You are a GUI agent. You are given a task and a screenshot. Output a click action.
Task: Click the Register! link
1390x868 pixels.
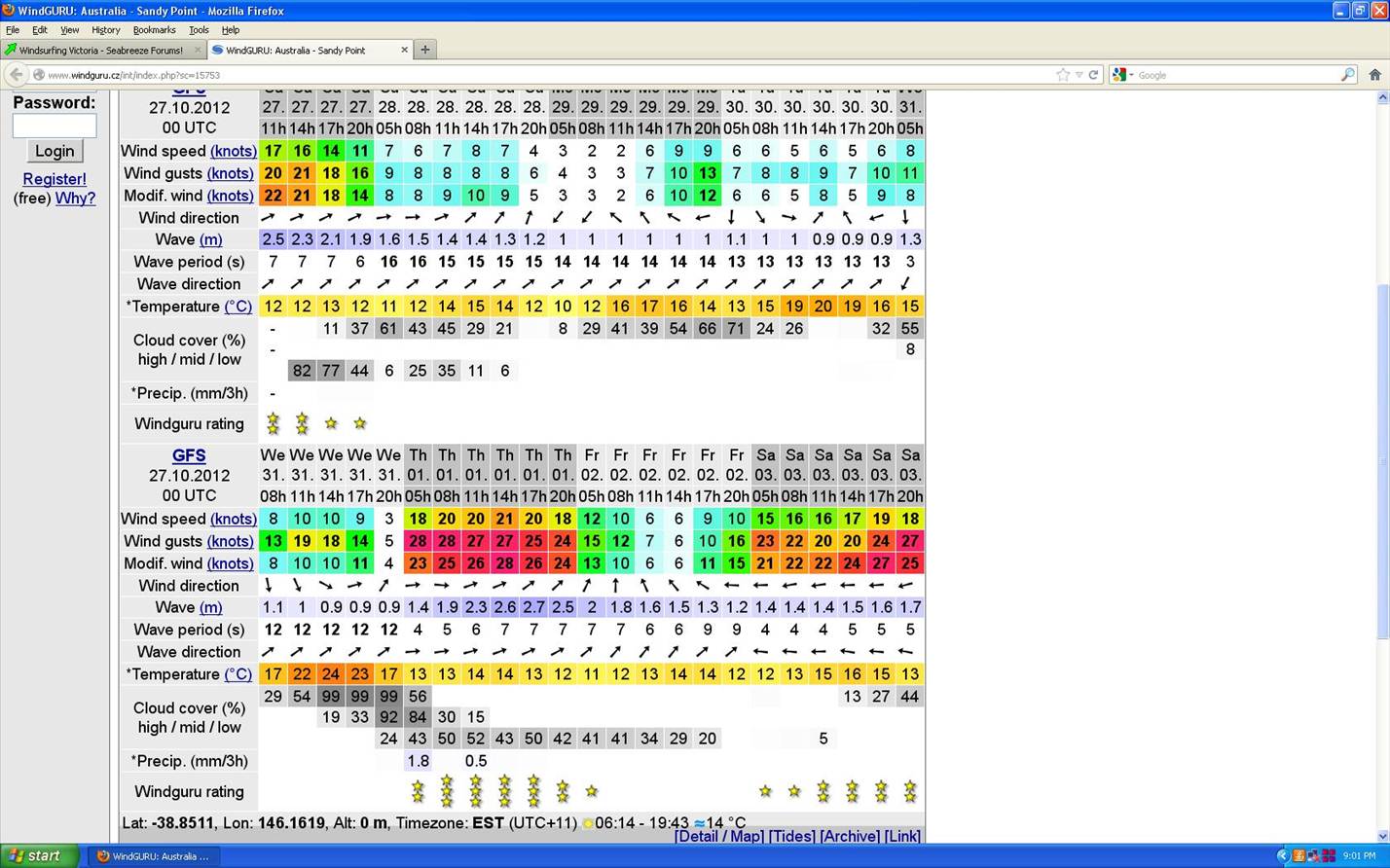tap(55, 179)
